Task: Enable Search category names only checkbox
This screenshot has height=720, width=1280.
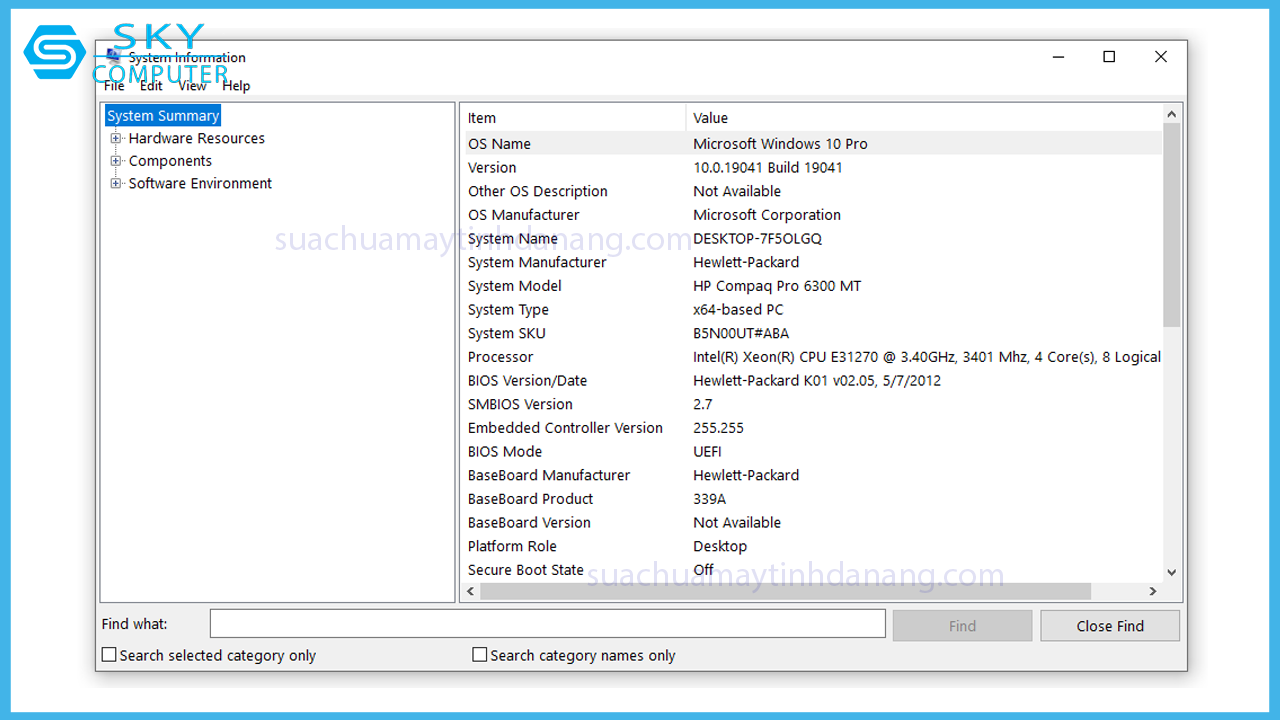Action: [480, 655]
